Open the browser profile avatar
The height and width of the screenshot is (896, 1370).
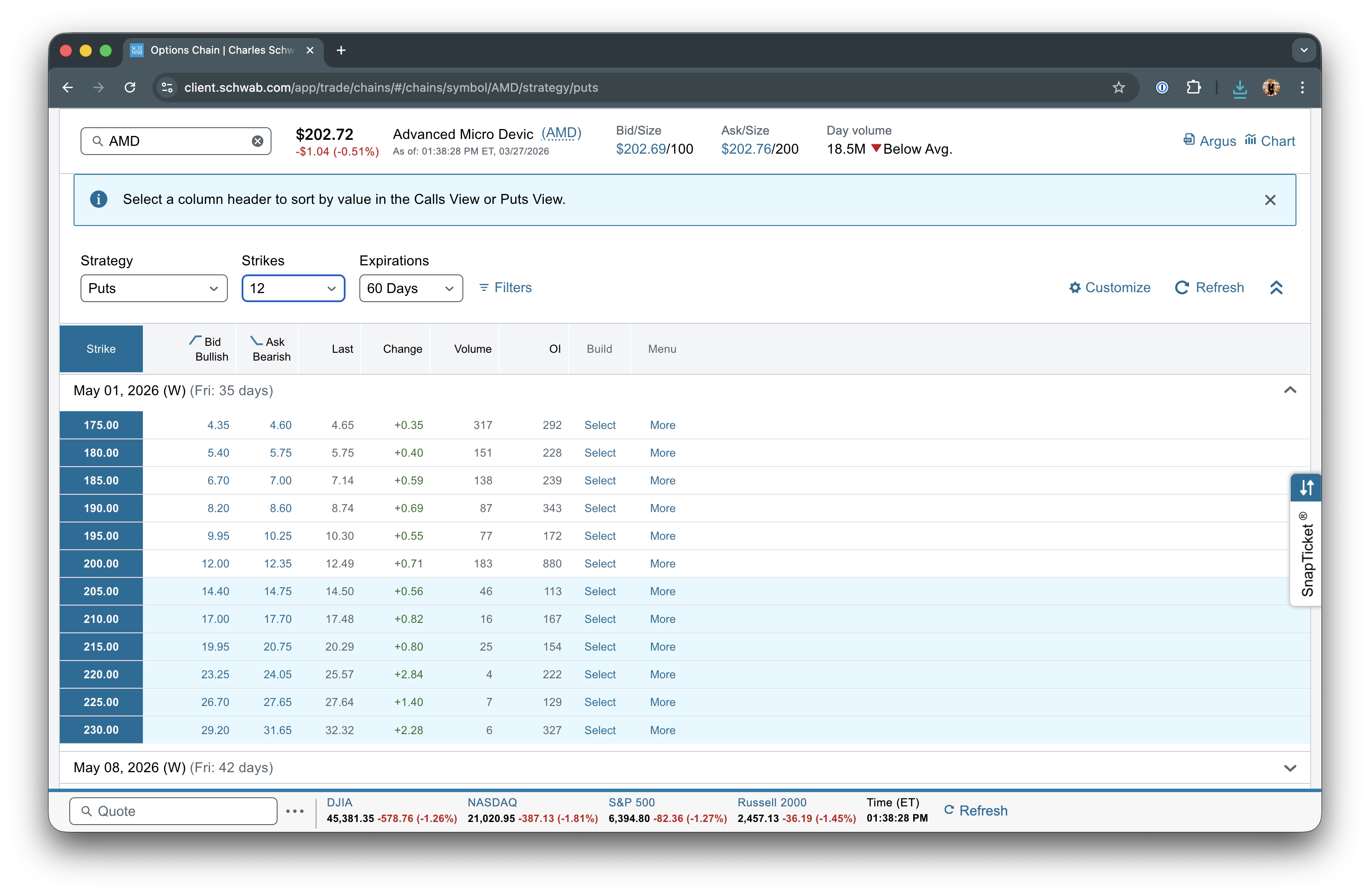(1271, 87)
